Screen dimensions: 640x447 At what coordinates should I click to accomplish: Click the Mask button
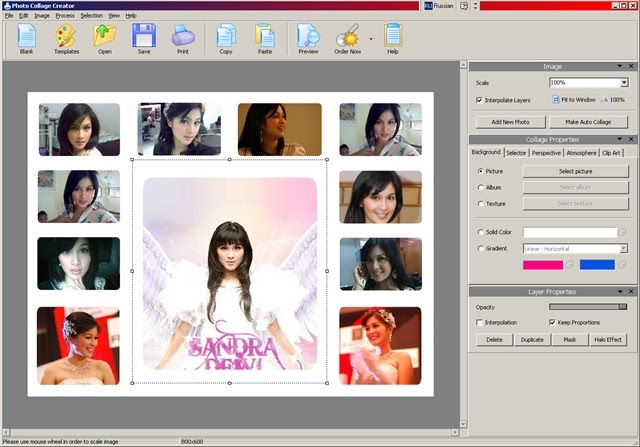click(x=570, y=340)
